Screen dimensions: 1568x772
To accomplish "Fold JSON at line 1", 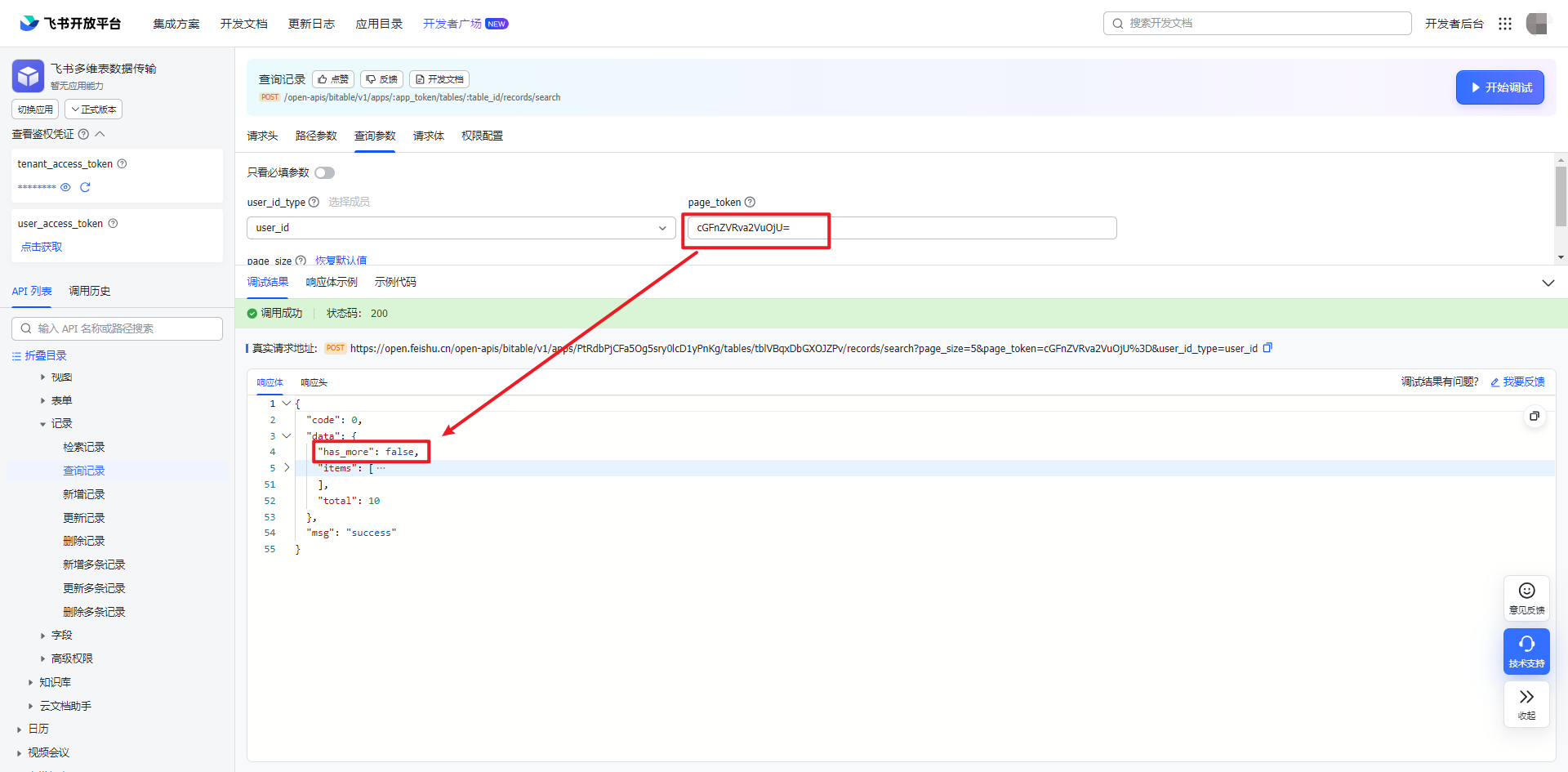I will click(287, 404).
